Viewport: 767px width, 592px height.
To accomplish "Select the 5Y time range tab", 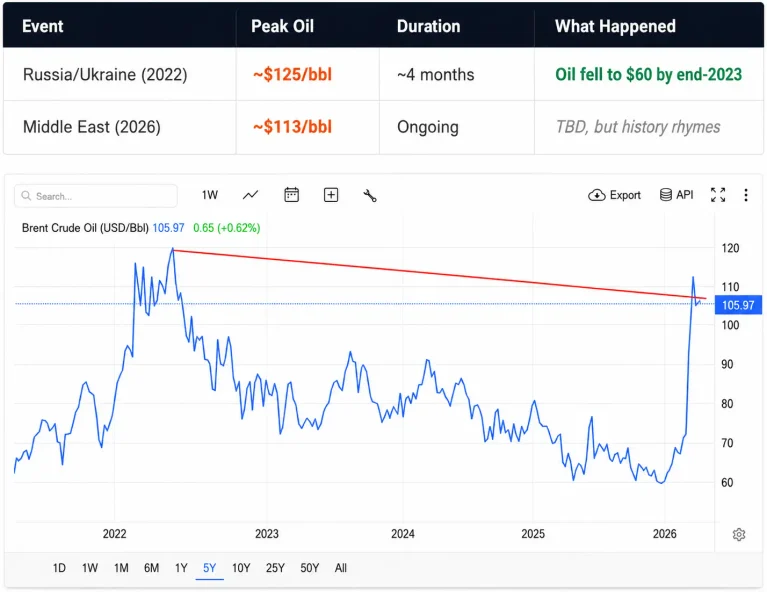I will pos(209,568).
